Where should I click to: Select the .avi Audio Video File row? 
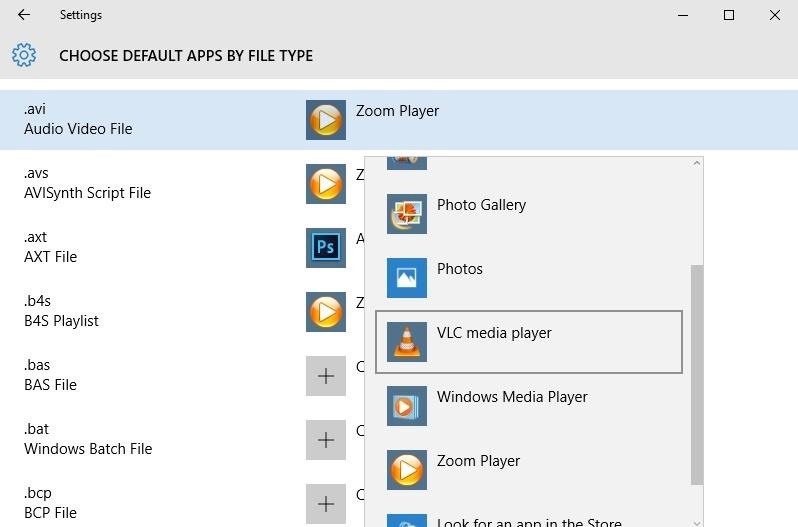point(399,120)
